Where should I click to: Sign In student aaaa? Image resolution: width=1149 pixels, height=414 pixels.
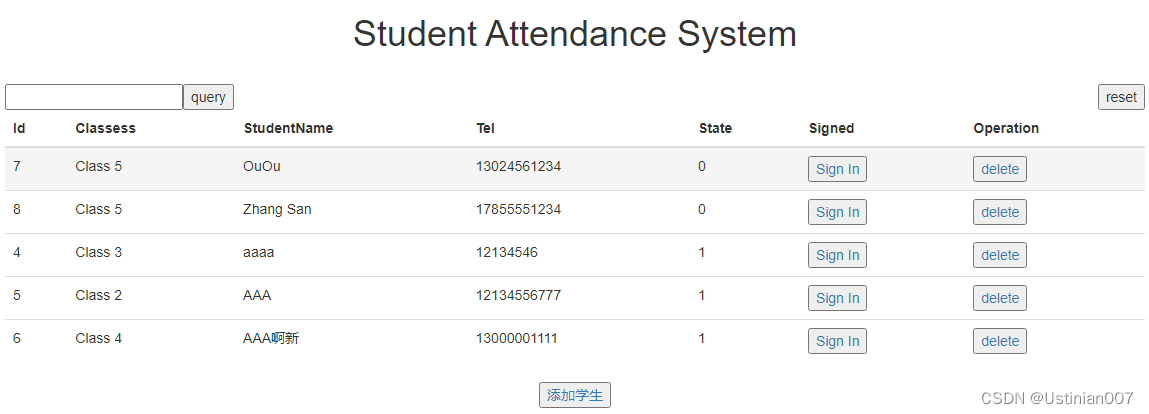pos(838,255)
